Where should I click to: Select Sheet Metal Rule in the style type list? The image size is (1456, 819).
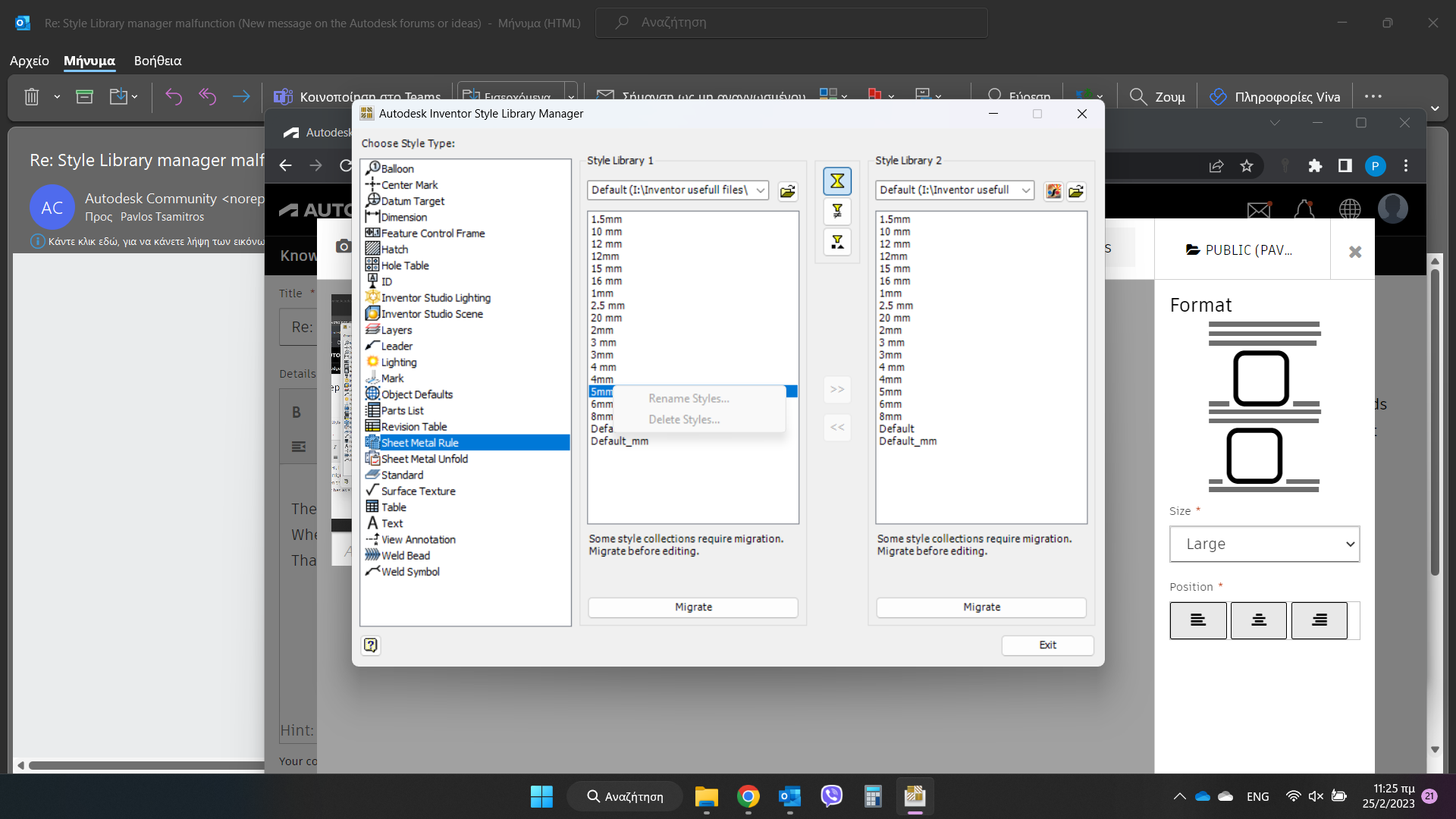point(419,442)
